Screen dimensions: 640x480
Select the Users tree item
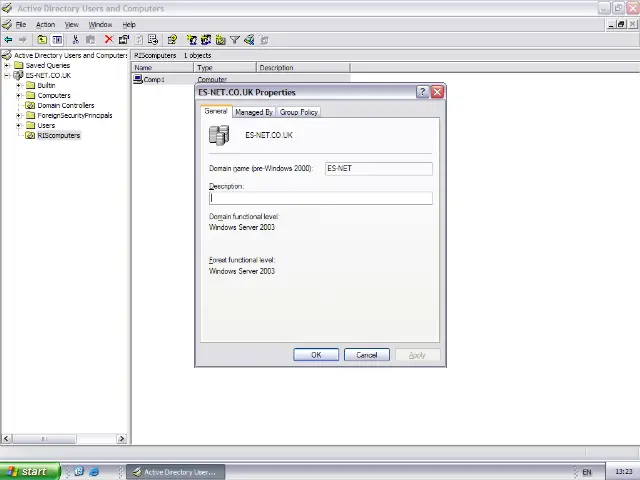tap(46, 125)
